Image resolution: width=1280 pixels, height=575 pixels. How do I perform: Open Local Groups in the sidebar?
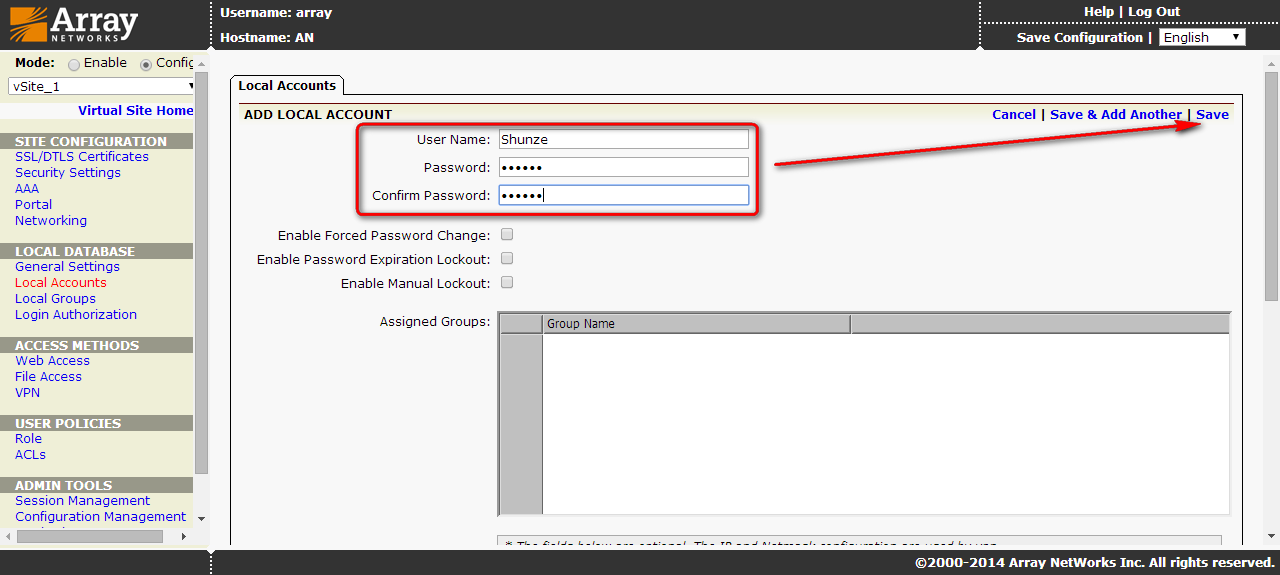pyautogui.click(x=55, y=299)
